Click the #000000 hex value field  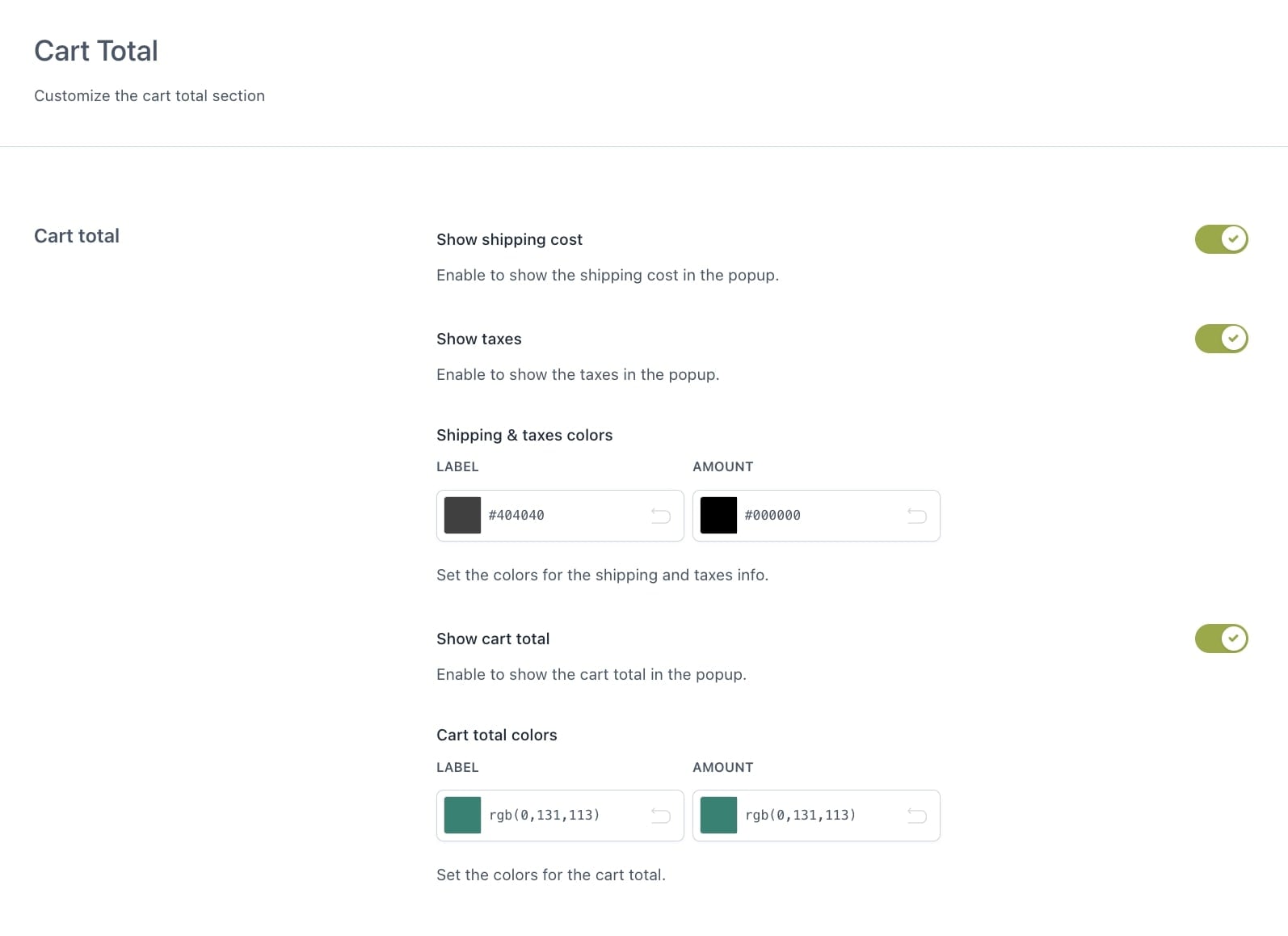click(x=816, y=516)
